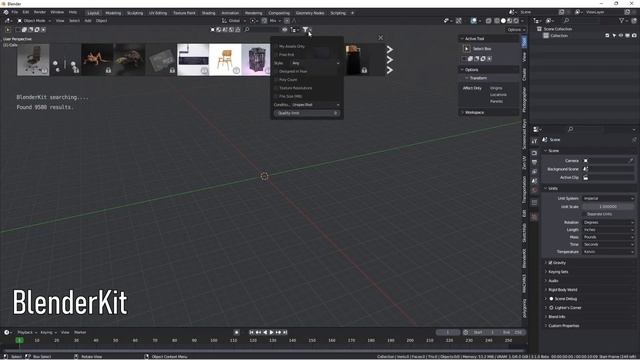This screenshot has width=640, height=360.
Task: Toggle Separate Units checkbox
Action: 585,214
